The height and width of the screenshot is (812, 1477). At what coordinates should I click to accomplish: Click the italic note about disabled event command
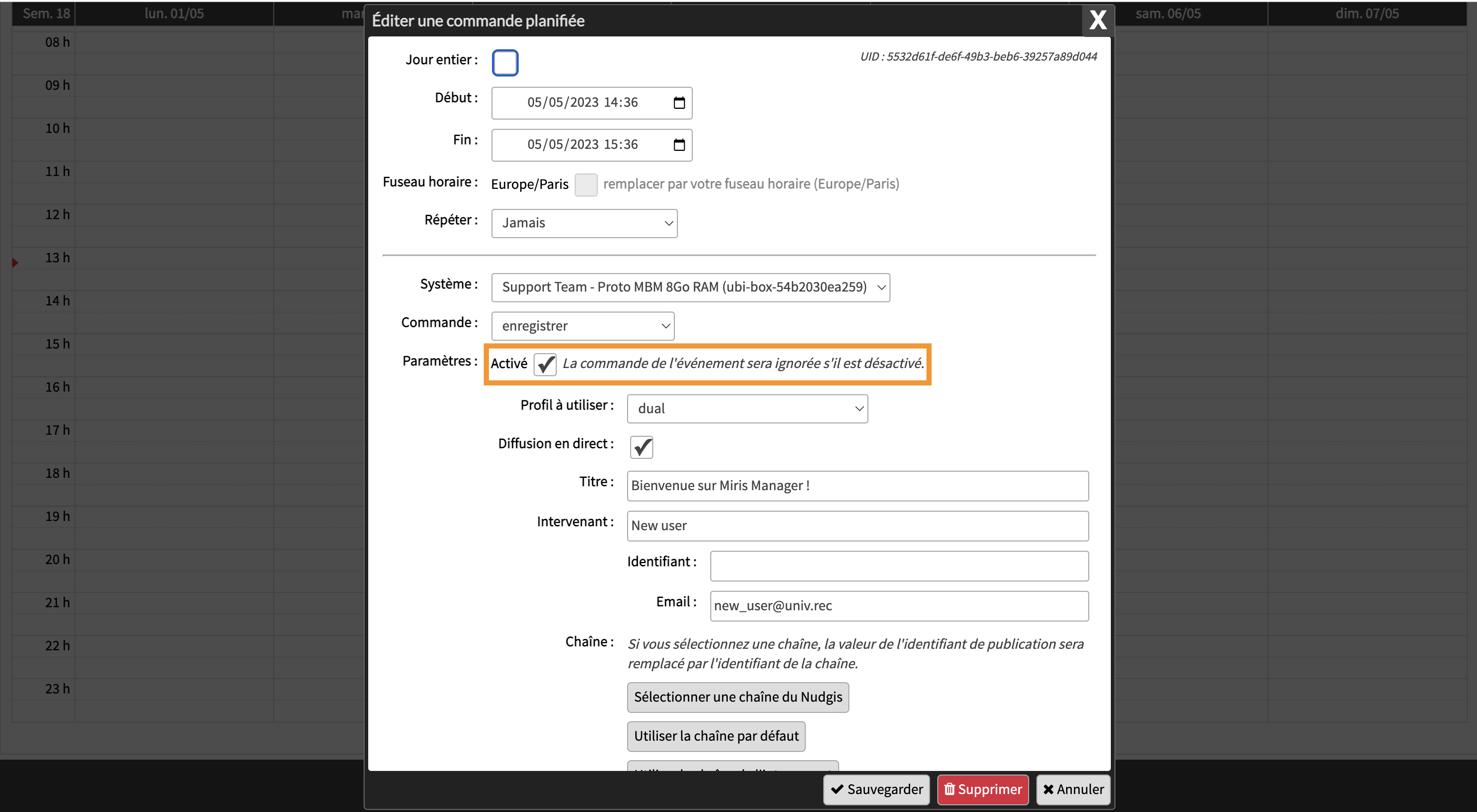pyautogui.click(x=743, y=363)
